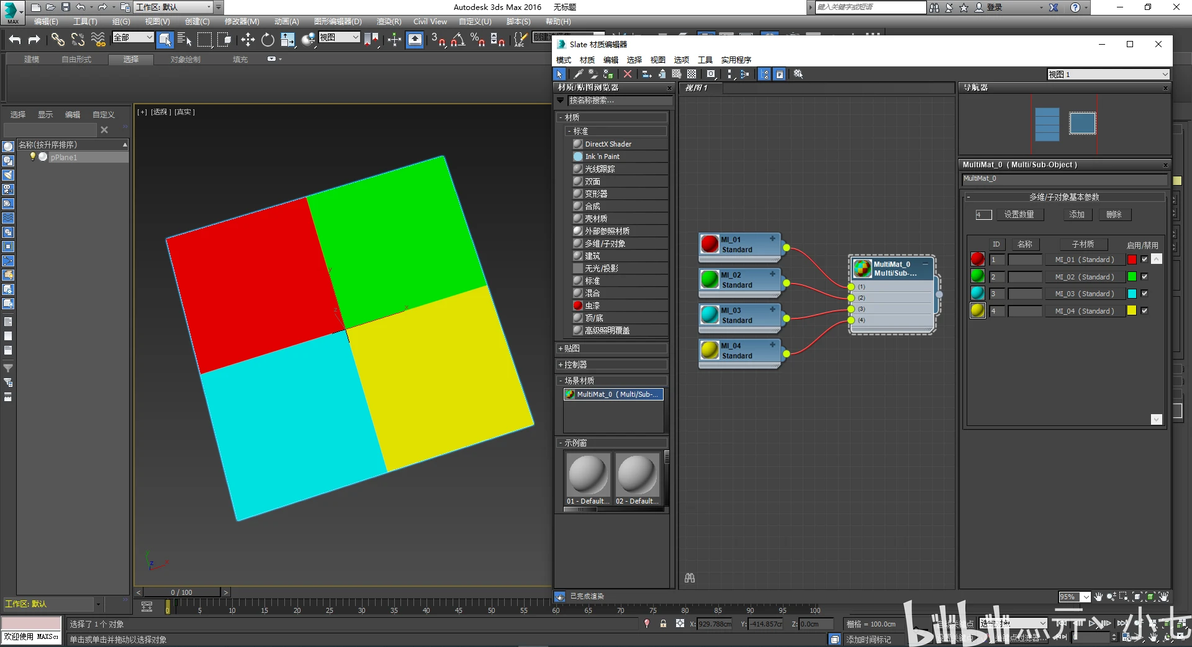Toggle the MI_04 enable checkbox
Screen dimensions: 1192x647
tap(1145, 311)
